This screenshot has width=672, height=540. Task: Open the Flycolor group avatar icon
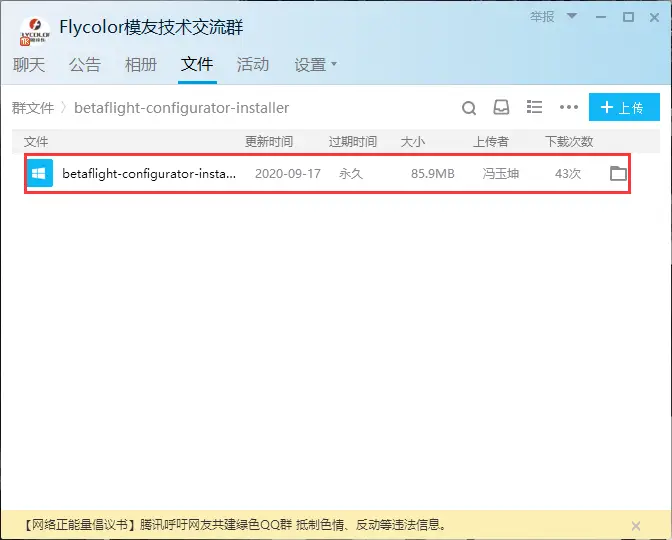click(35, 31)
